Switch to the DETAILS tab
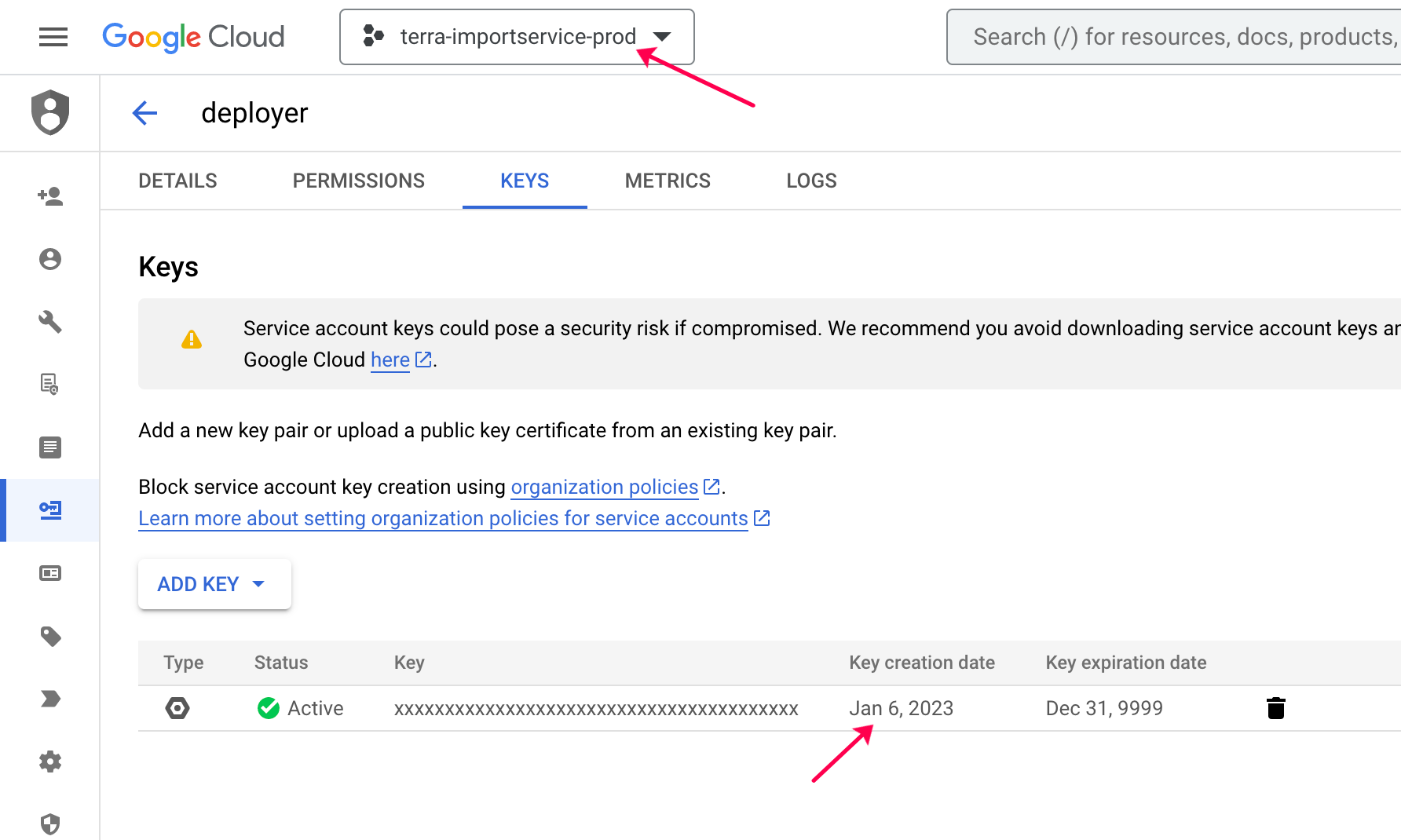Viewport: 1401px width, 840px height. 177,181
